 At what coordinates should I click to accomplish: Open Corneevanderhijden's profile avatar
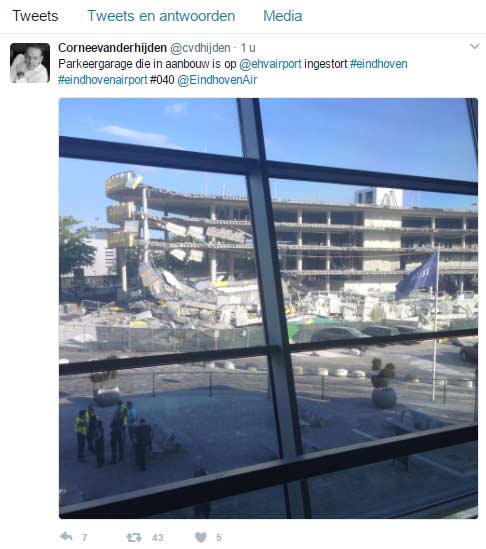pyautogui.click(x=30, y=63)
